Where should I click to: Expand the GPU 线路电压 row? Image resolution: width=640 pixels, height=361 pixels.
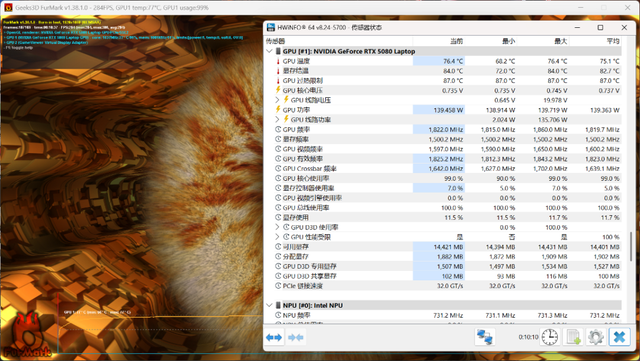(x=277, y=100)
